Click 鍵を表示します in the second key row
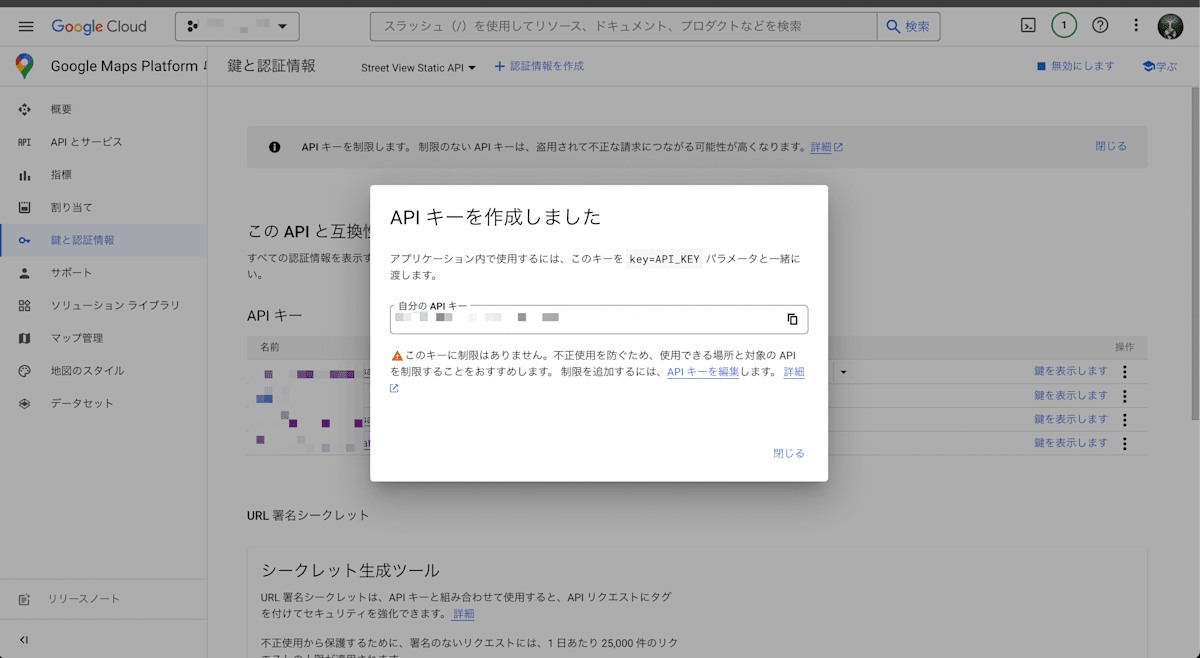Image resolution: width=1200 pixels, height=658 pixels. coord(1071,396)
